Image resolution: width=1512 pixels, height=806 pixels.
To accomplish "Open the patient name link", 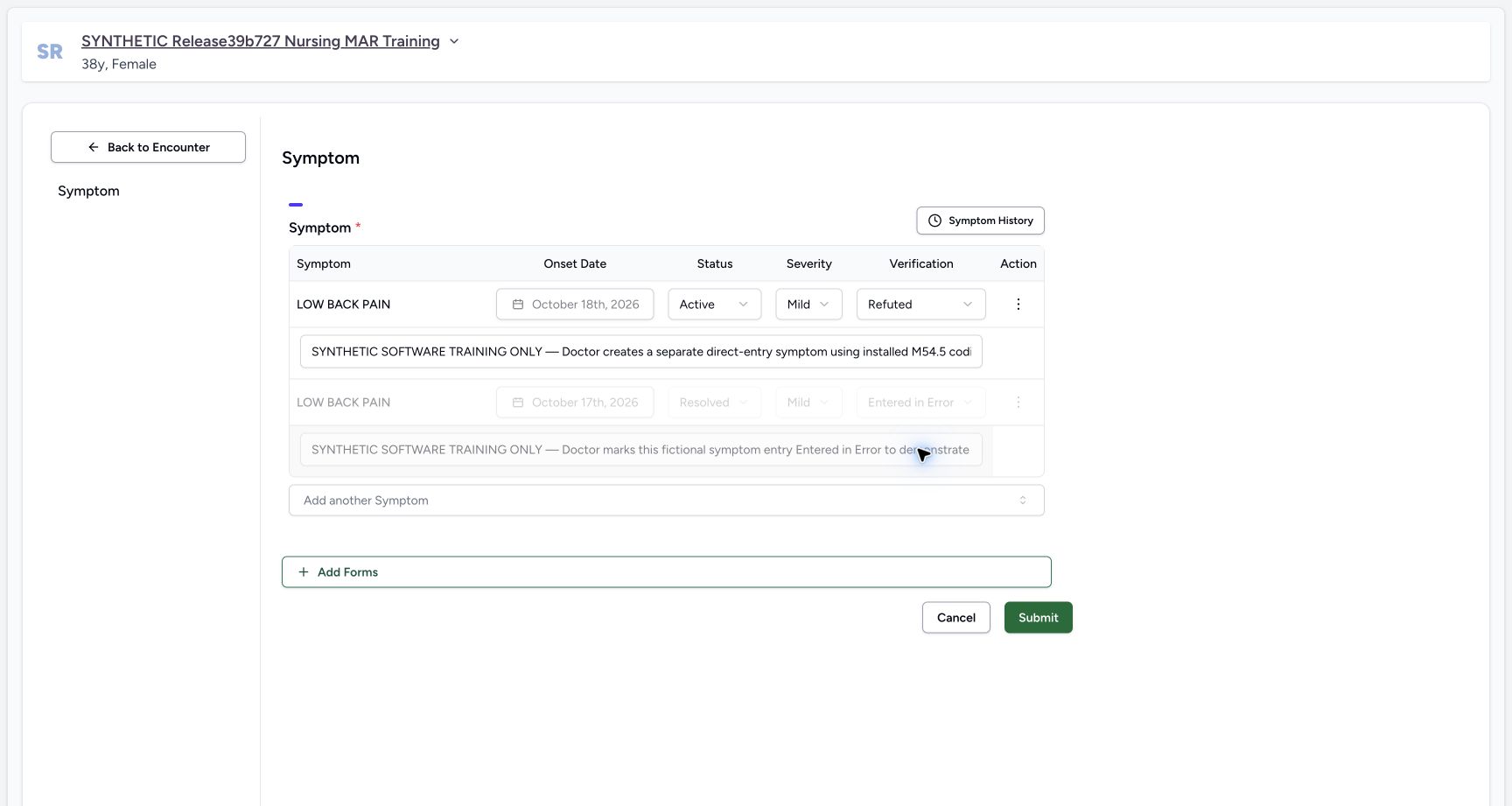I will 261,41.
